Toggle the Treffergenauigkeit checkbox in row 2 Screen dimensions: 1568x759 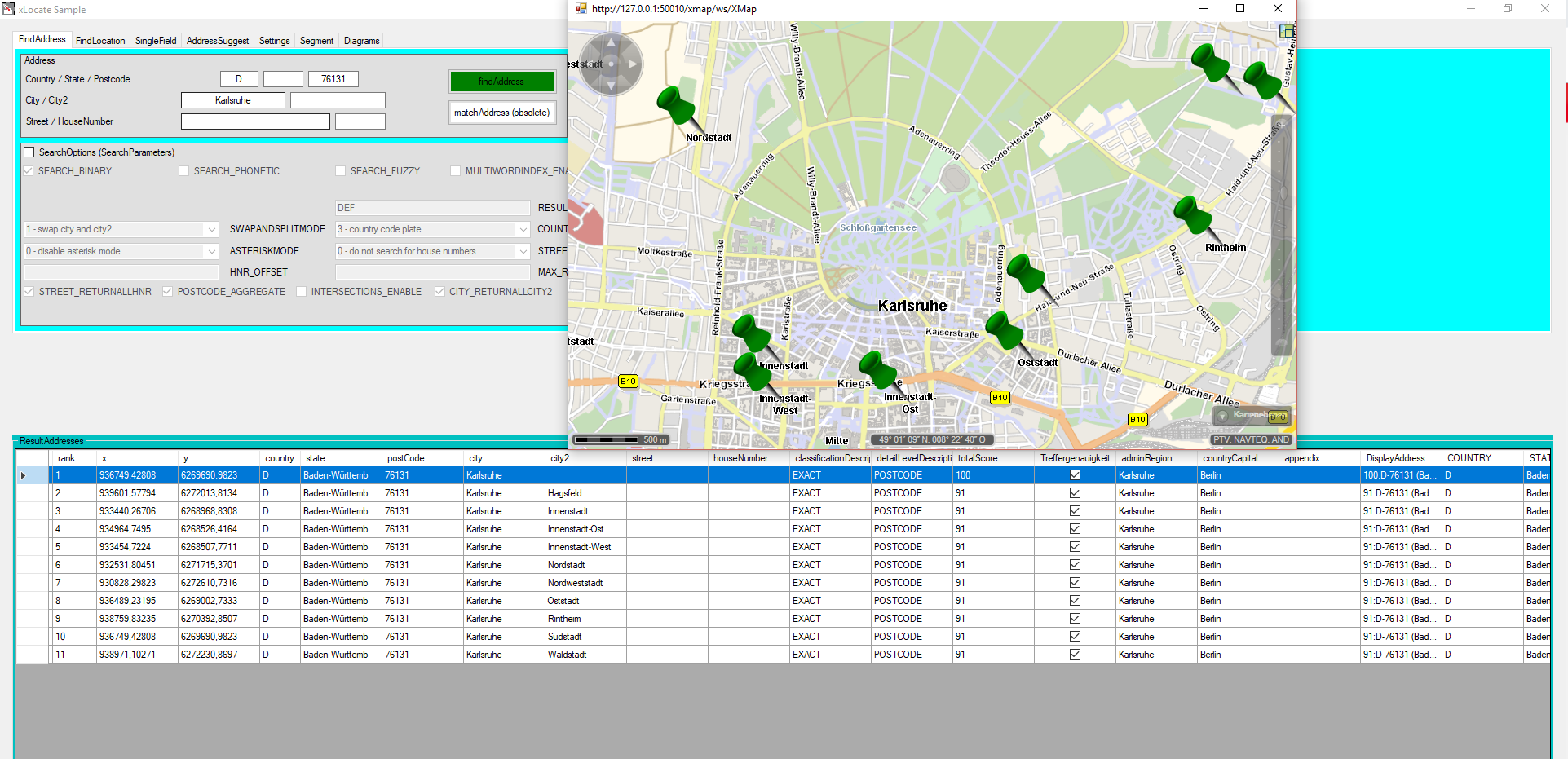pos(1075,493)
